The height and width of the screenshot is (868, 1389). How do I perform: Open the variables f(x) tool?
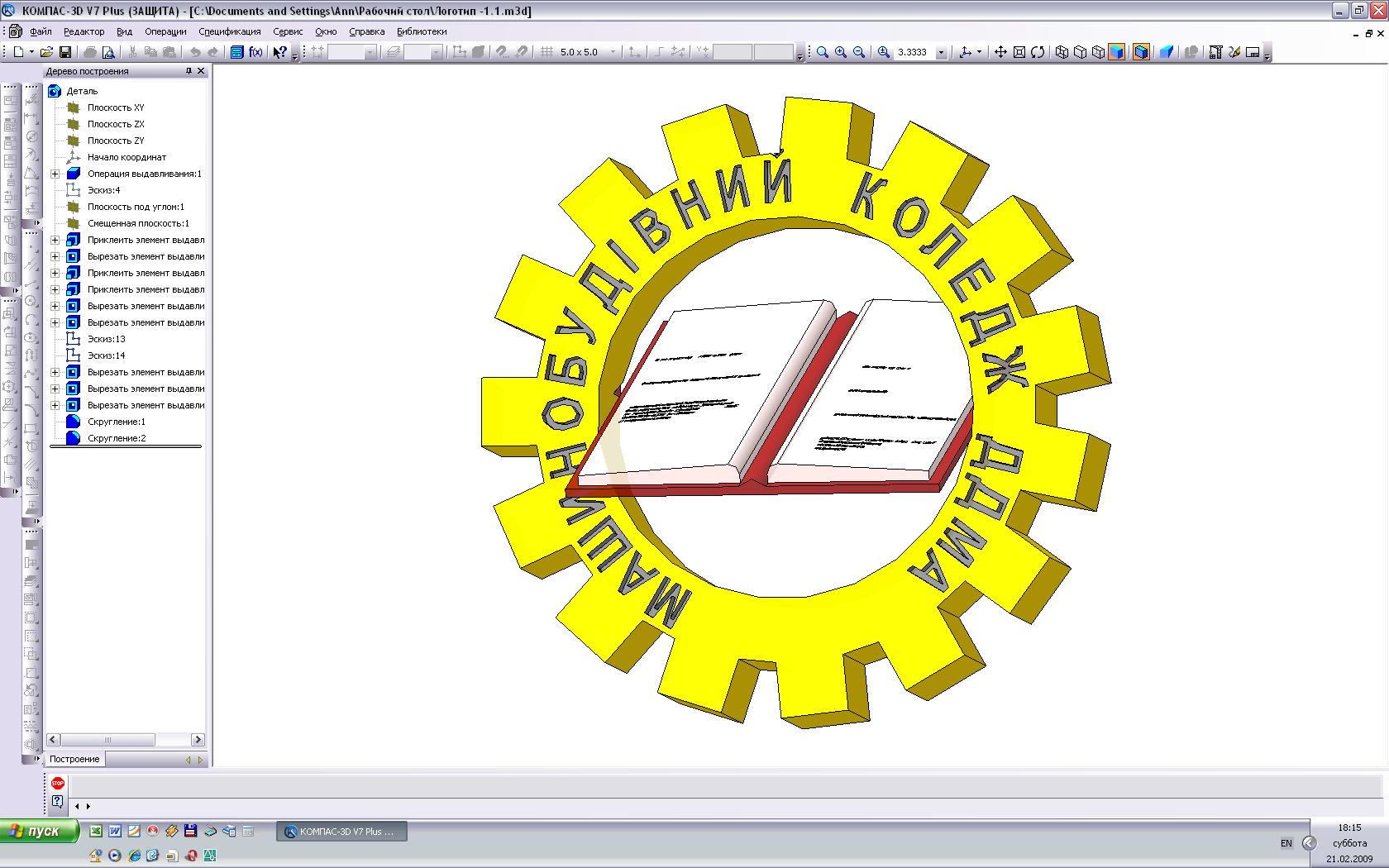coord(255,52)
